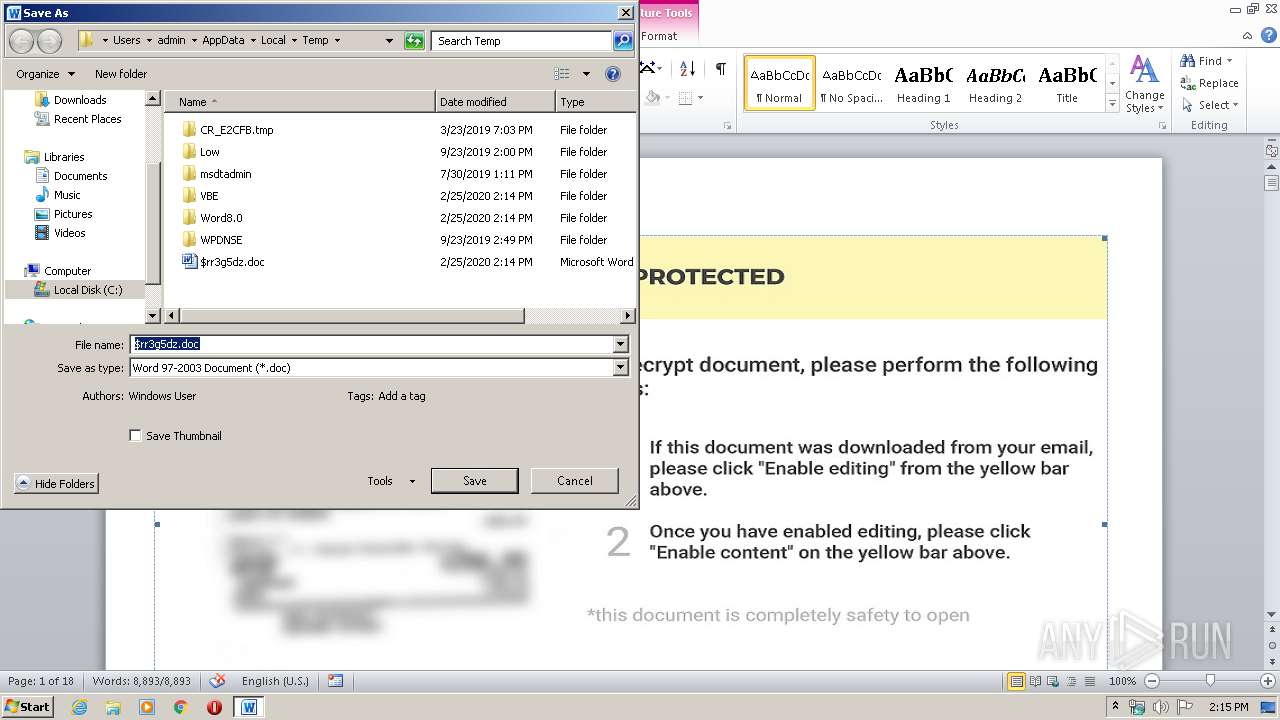This screenshot has height=720, width=1280.
Task: Click the zoom slider handle in status bar
Action: (x=1210, y=681)
